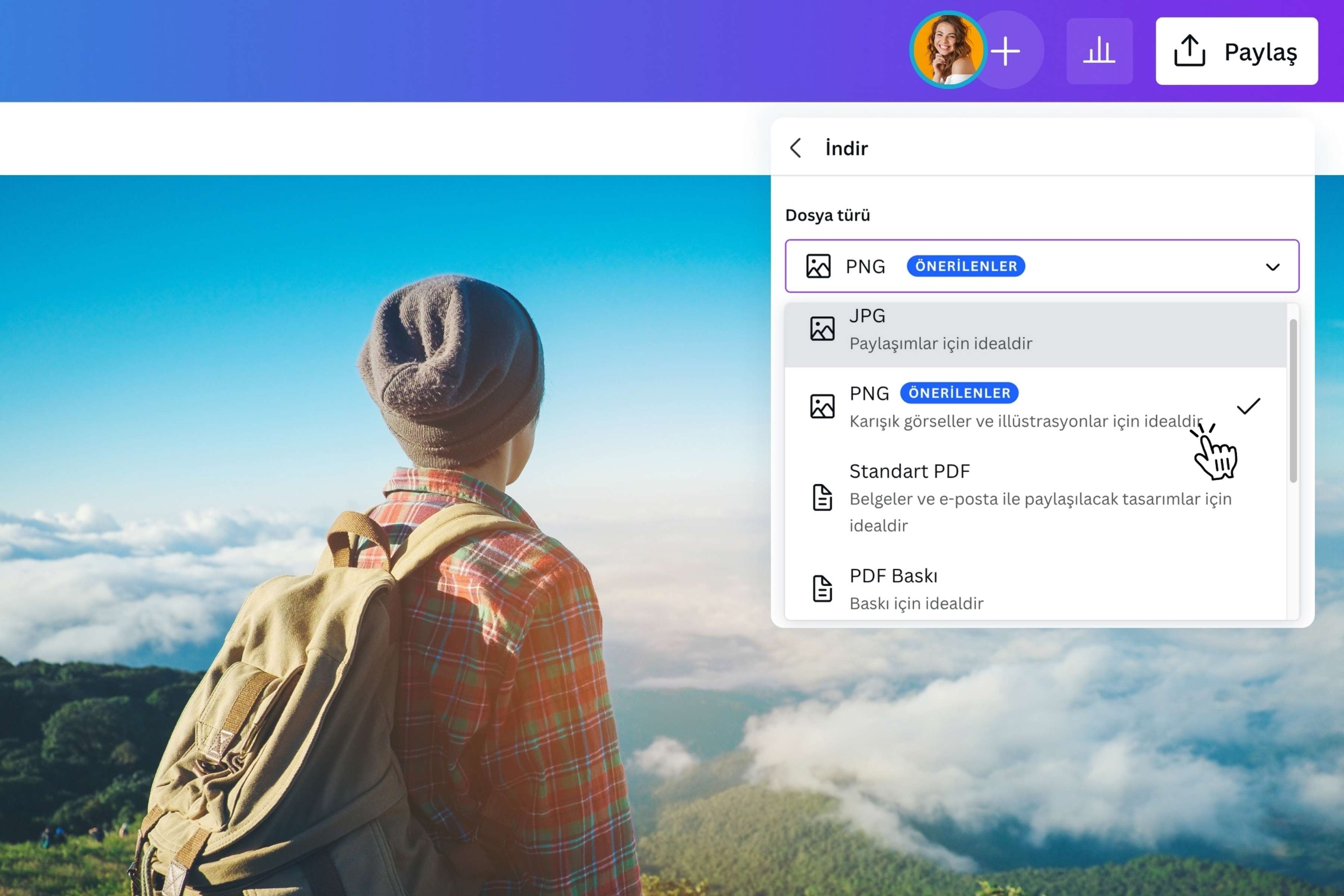Viewport: 1344px width, 896px height.
Task: Add collaborator with the plus icon
Action: tap(1006, 52)
